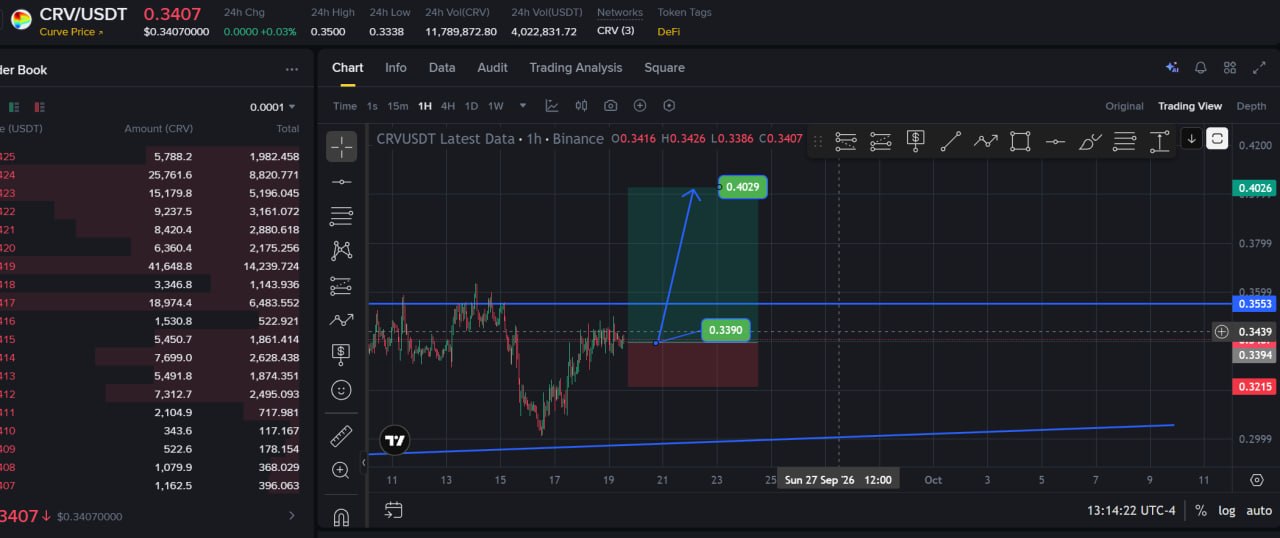Click the down-arrow button beside floating toolbar
The image size is (1280, 538).
pos(1191,139)
